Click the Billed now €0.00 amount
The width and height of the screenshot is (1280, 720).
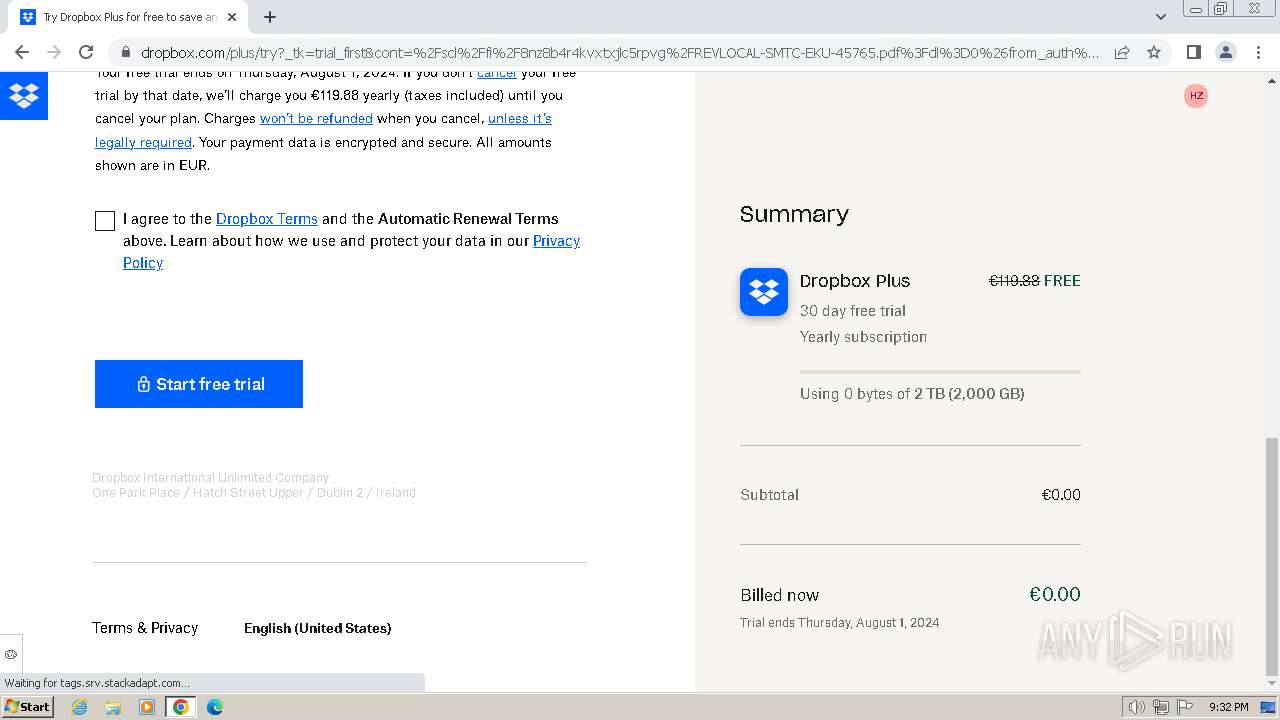[1055, 594]
